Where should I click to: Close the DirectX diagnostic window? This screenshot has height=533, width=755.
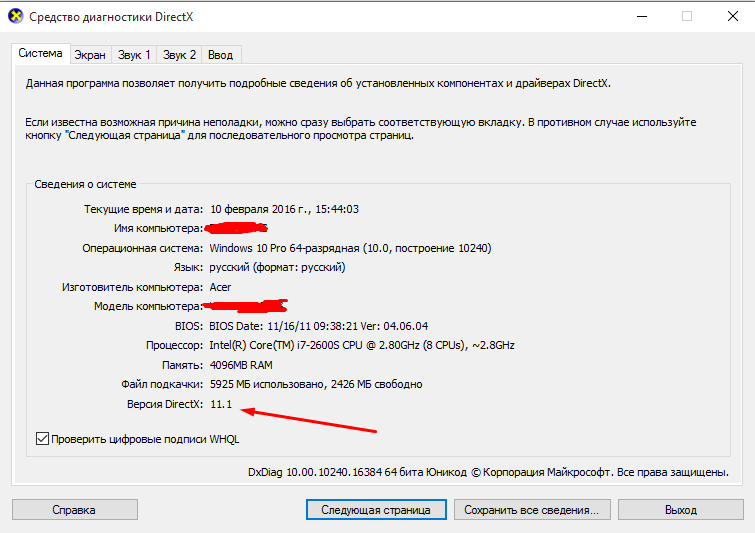[x=732, y=17]
